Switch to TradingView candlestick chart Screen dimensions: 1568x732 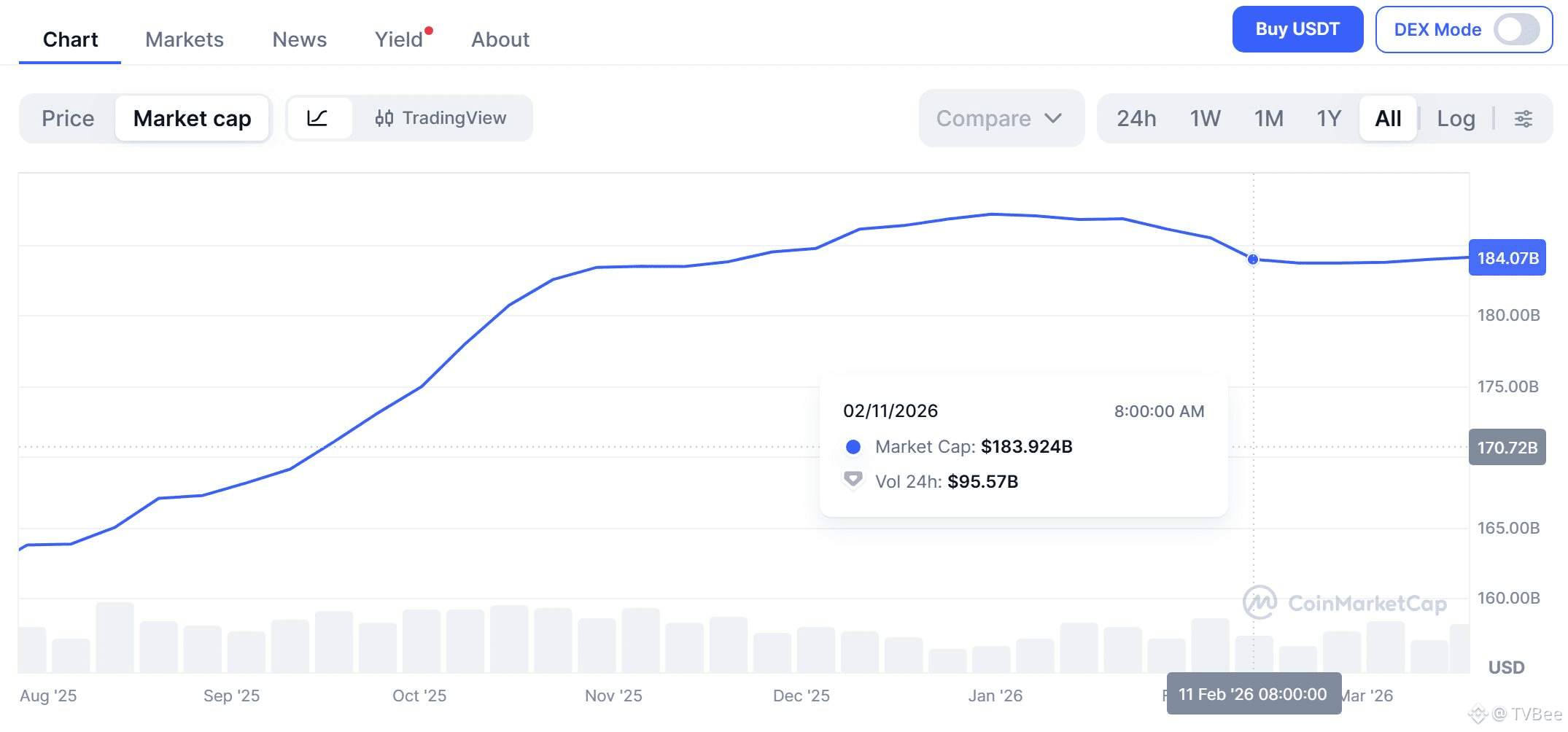(441, 118)
